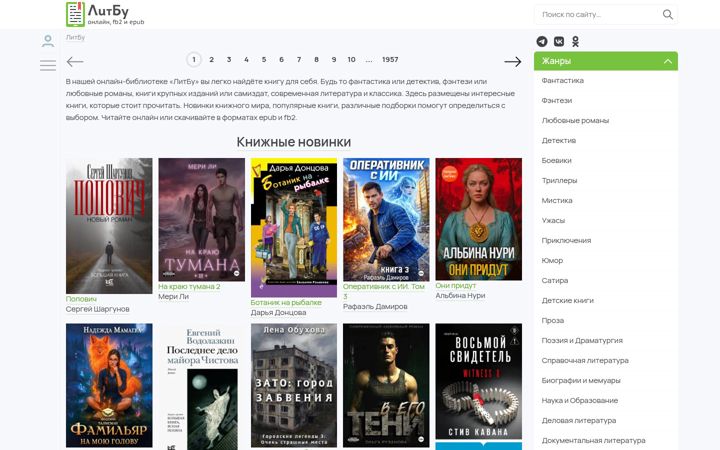Open the Боевики genre
Viewport: 720px width, 450px height.
tap(556, 160)
